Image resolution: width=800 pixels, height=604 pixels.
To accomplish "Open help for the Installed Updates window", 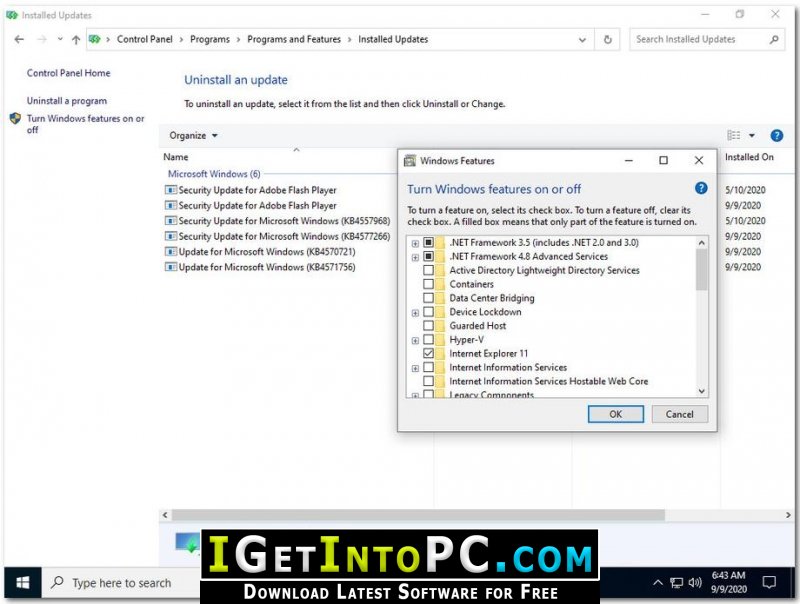I will tap(777, 135).
